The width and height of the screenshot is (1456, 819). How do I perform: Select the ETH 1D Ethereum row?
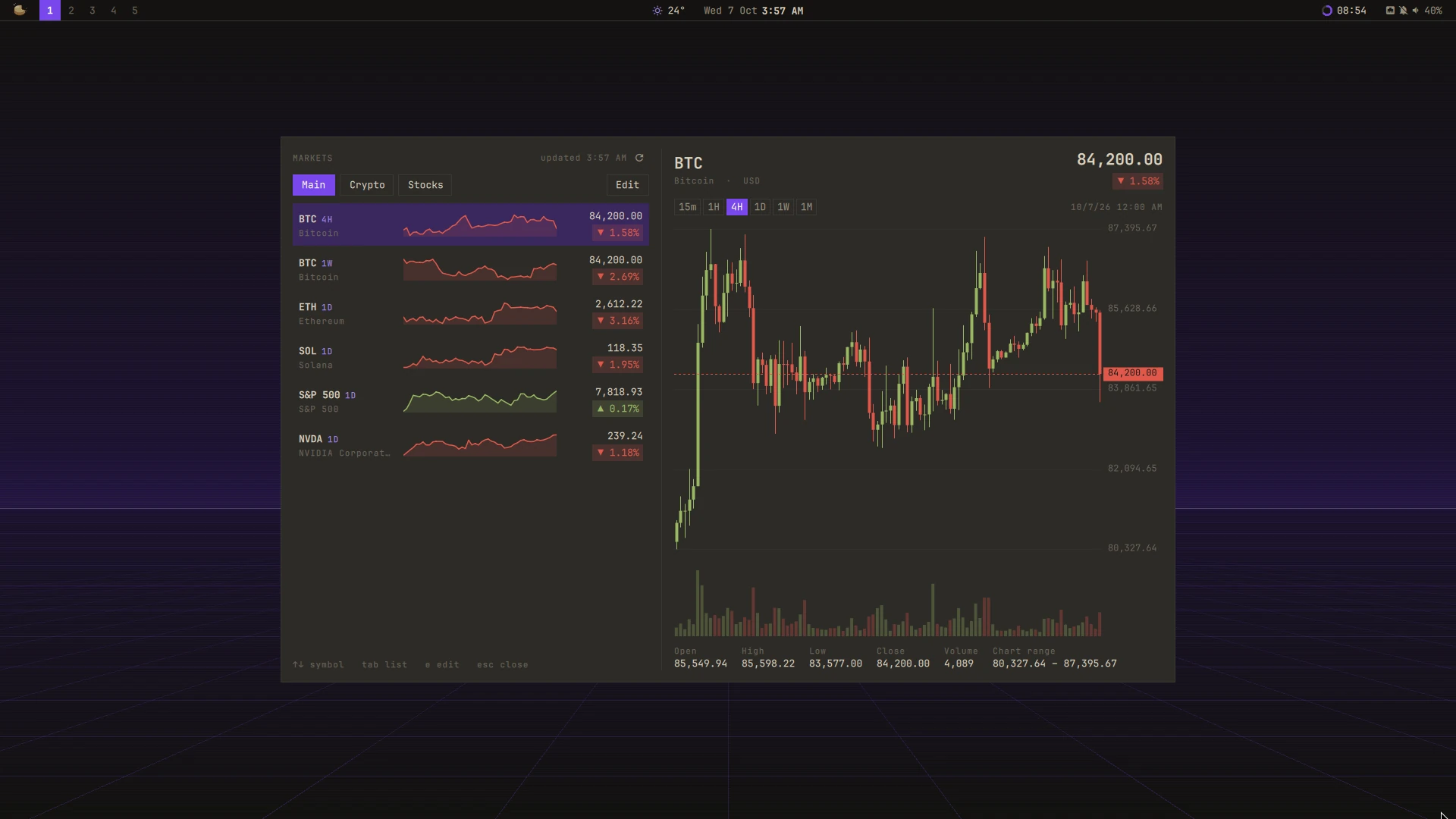point(471,312)
